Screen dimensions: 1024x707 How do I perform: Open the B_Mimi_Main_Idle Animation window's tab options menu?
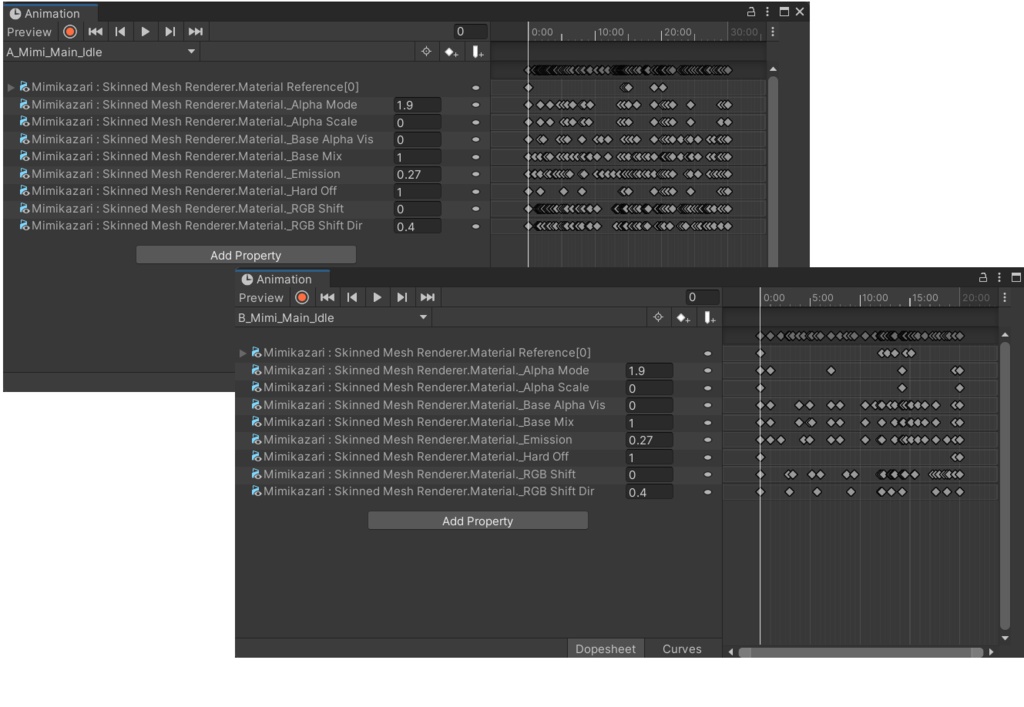999,277
